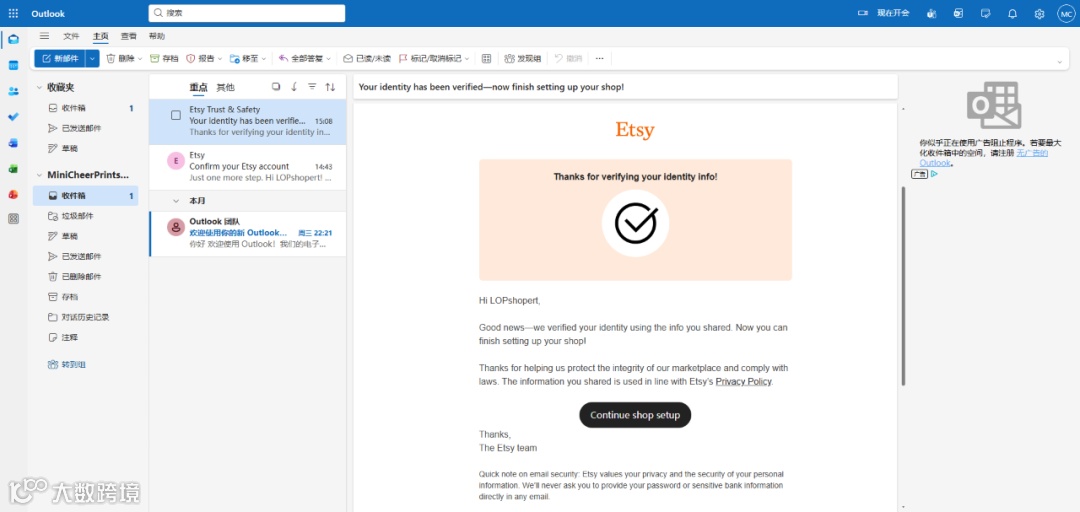Screen dimensions: 1080x512
Task: Open Word app in left rail
Action: 13,143
